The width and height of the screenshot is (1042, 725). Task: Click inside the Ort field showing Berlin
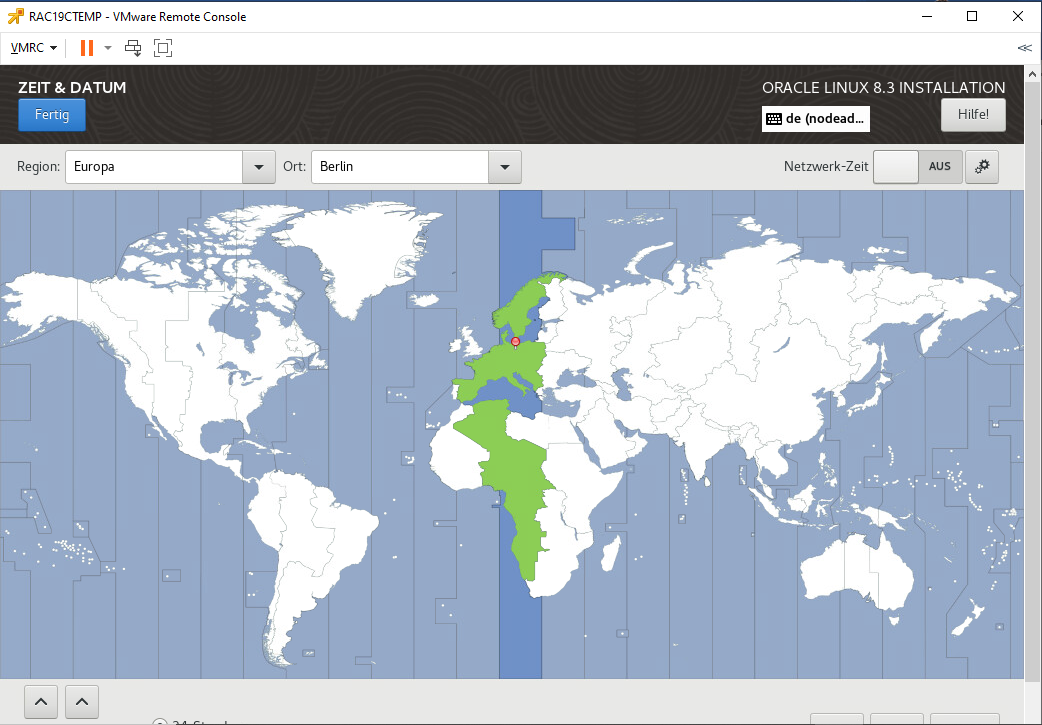[400, 167]
